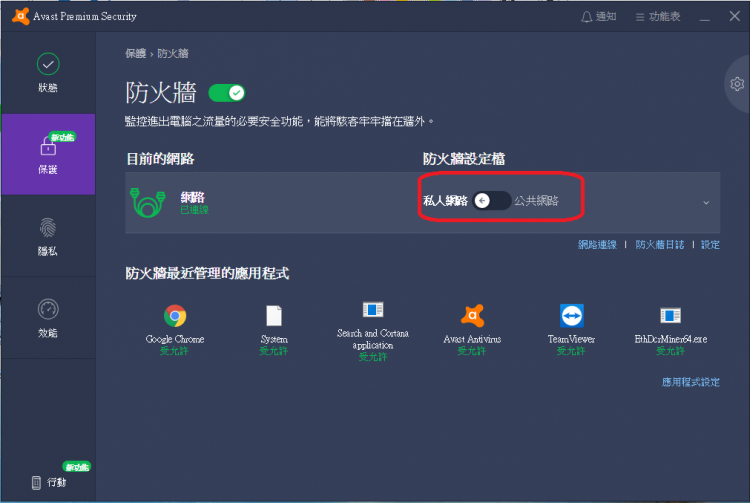Image resolution: width=750 pixels, height=503 pixels.
Task: Switch to the 隱私 sidebar tab
Action: pos(47,236)
